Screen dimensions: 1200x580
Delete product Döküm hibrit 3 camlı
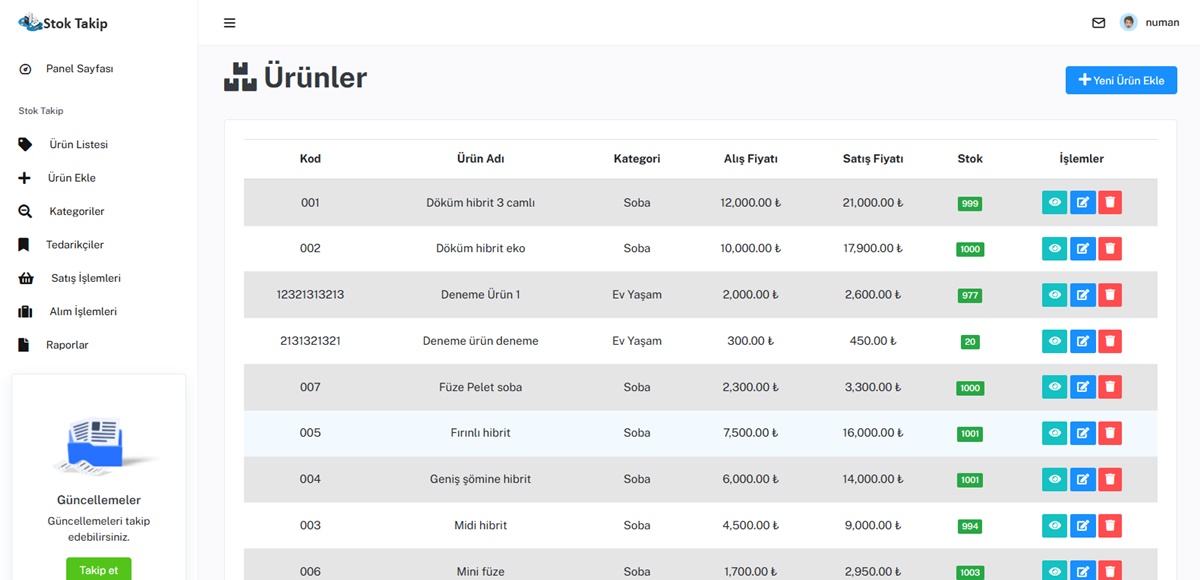click(x=1109, y=203)
